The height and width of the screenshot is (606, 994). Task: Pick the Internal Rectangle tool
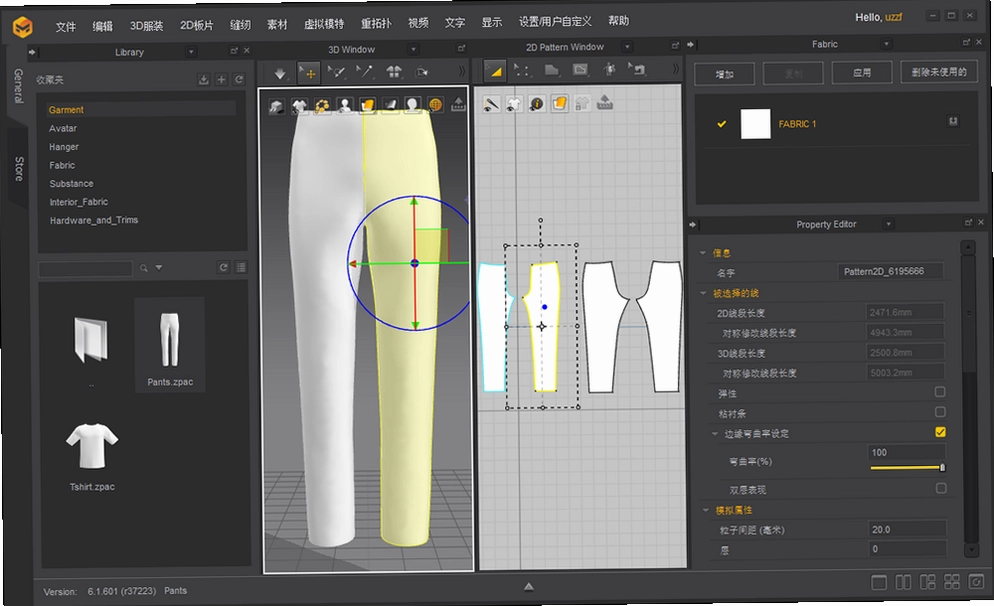click(580, 69)
